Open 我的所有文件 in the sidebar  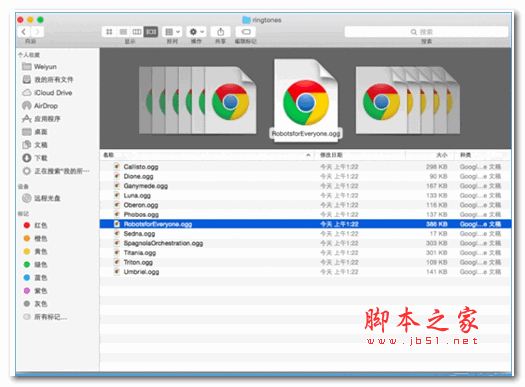(48, 80)
